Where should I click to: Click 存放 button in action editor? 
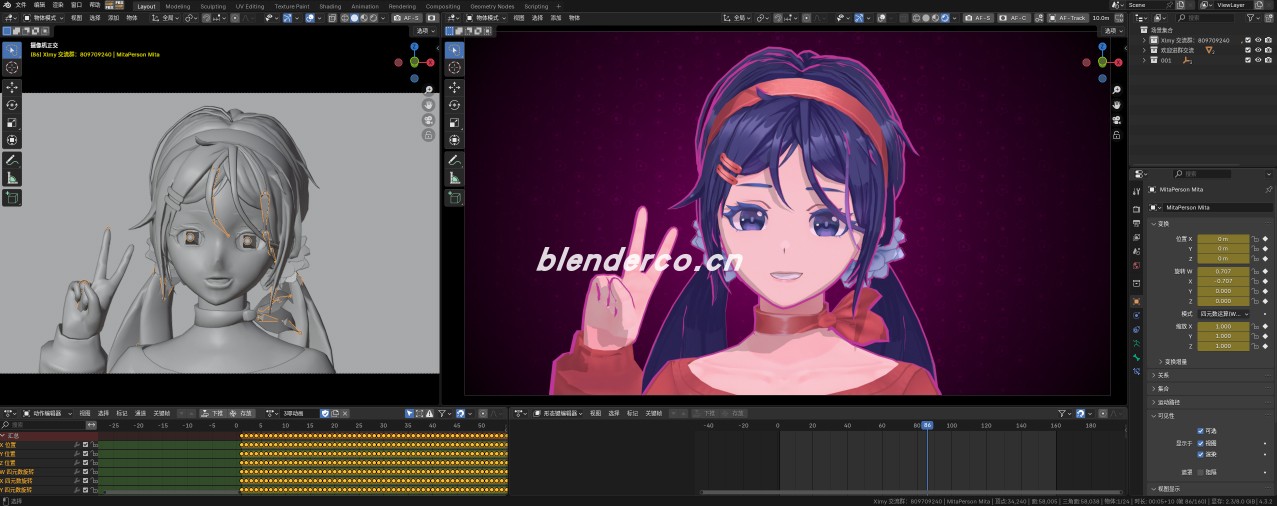point(243,413)
